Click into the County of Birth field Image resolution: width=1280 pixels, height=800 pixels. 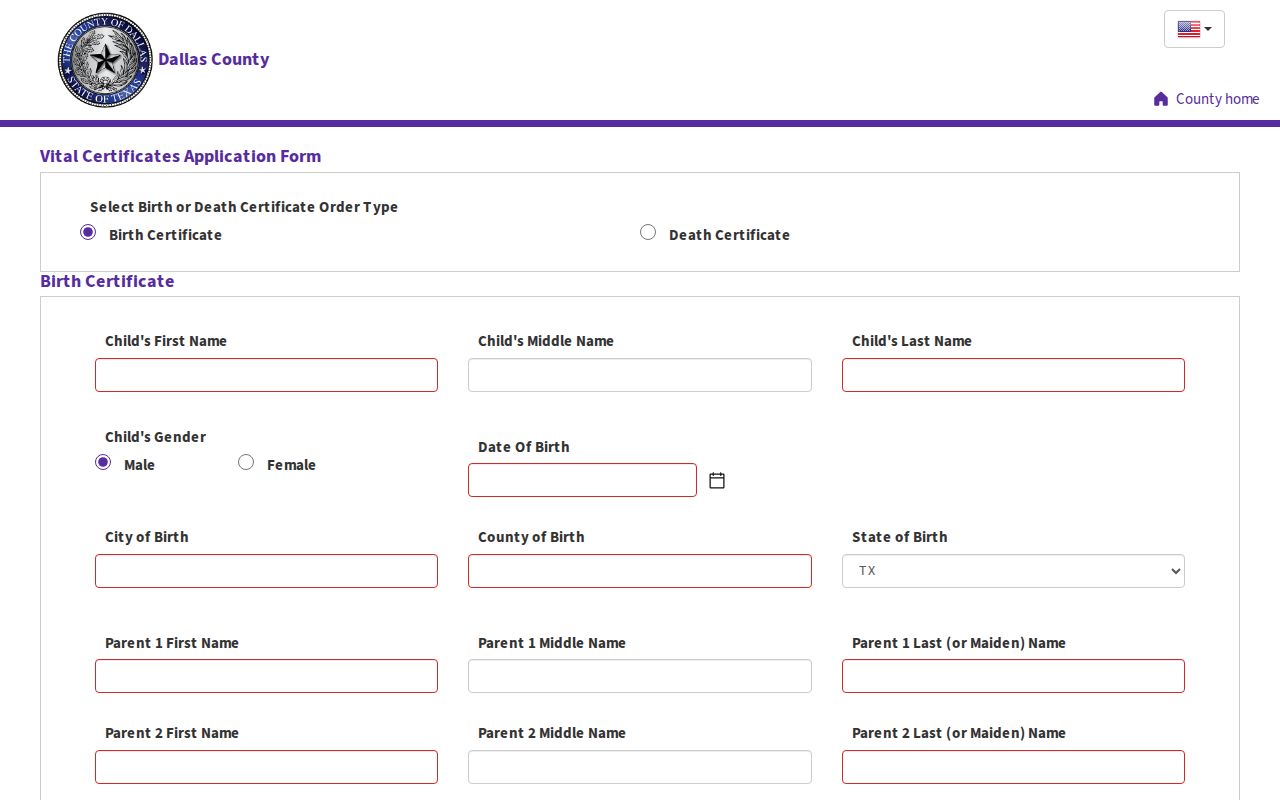point(640,571)
